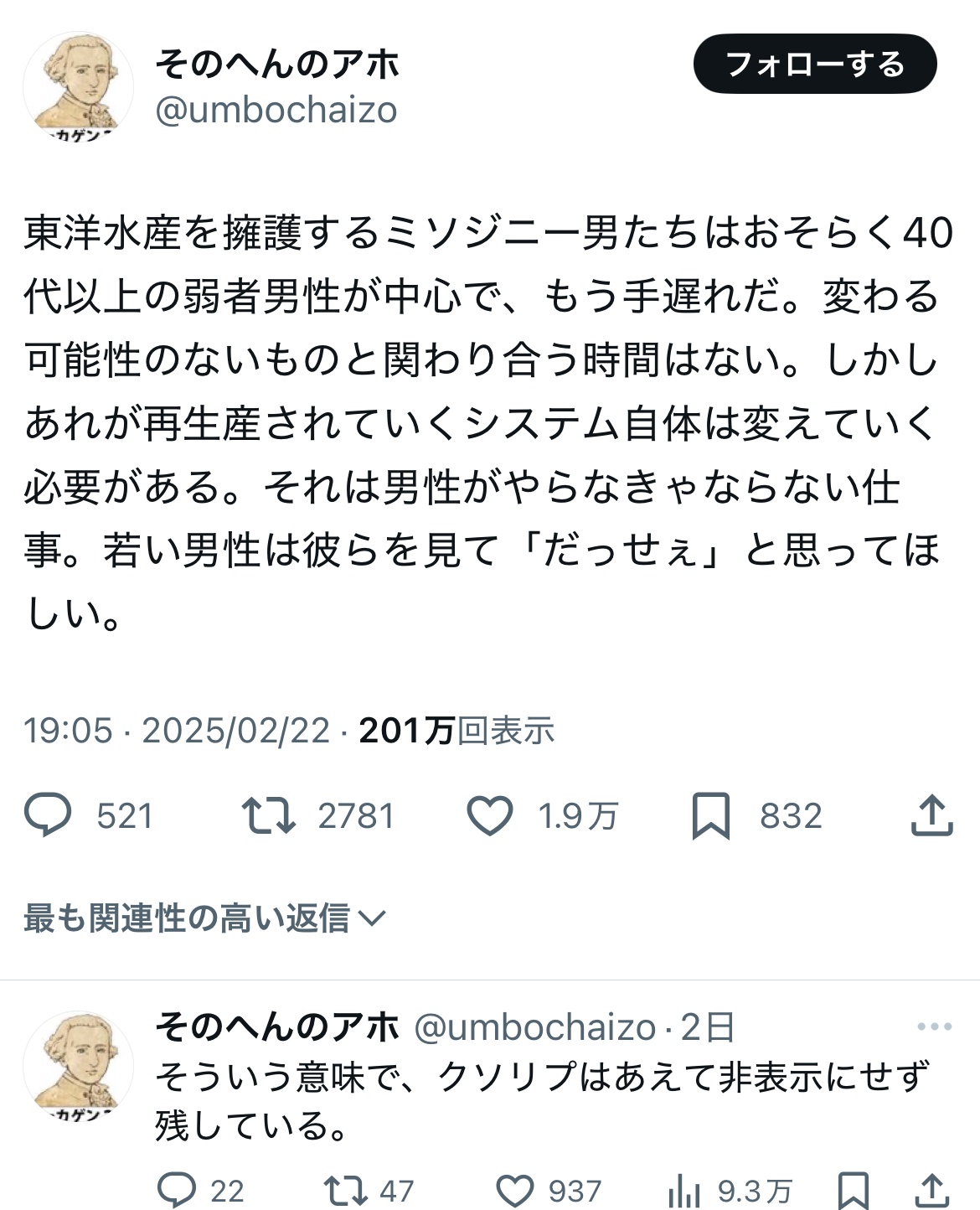Image resolution: width=980 pixels, height=1210 pixels.
Task: Tap the フォローする follow button
Action: (815, 64)
